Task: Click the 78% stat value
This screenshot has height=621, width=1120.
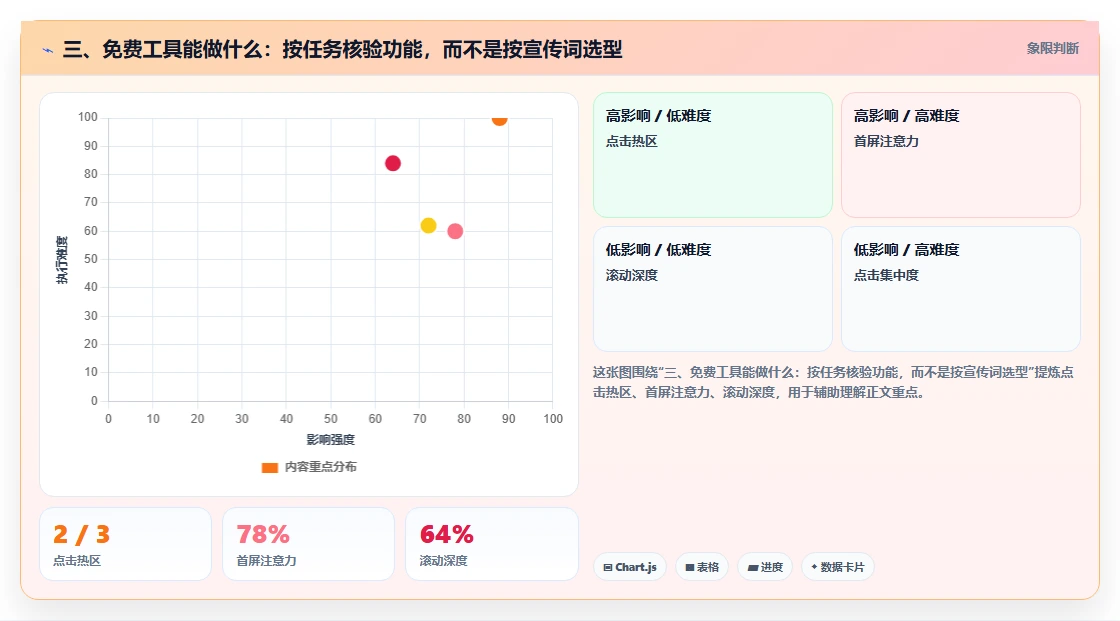Action: [x=263, y=535]
